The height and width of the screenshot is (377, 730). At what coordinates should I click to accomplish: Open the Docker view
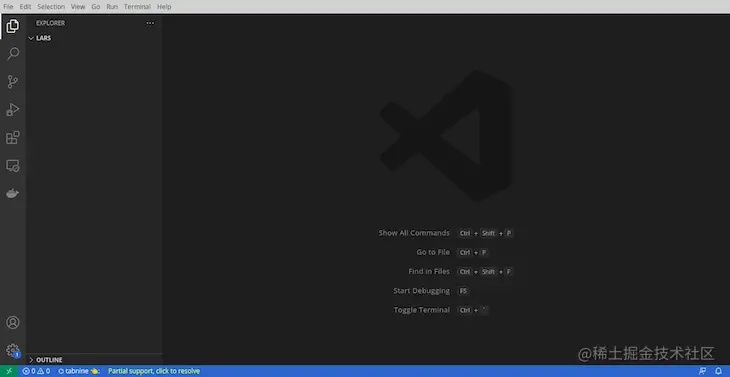13,193
